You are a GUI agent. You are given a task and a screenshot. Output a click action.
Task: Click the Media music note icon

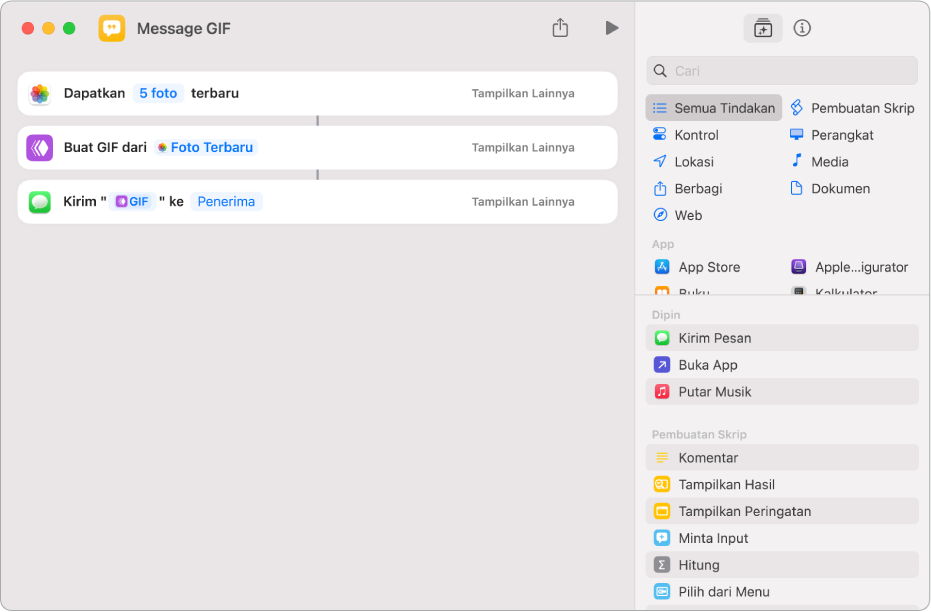[797, 161]
